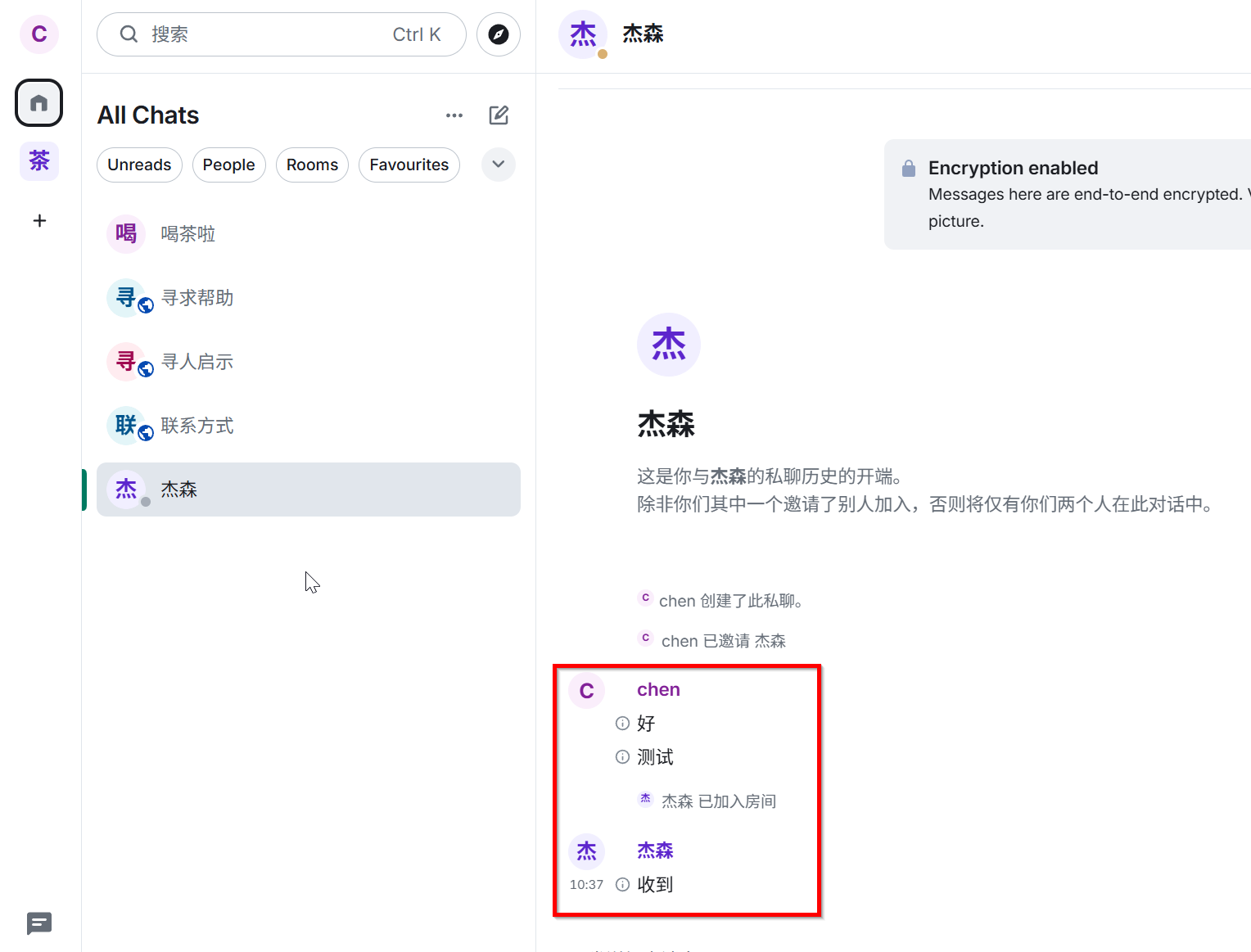Click 杰森's avatar beside 收到 message

(587, 851)
